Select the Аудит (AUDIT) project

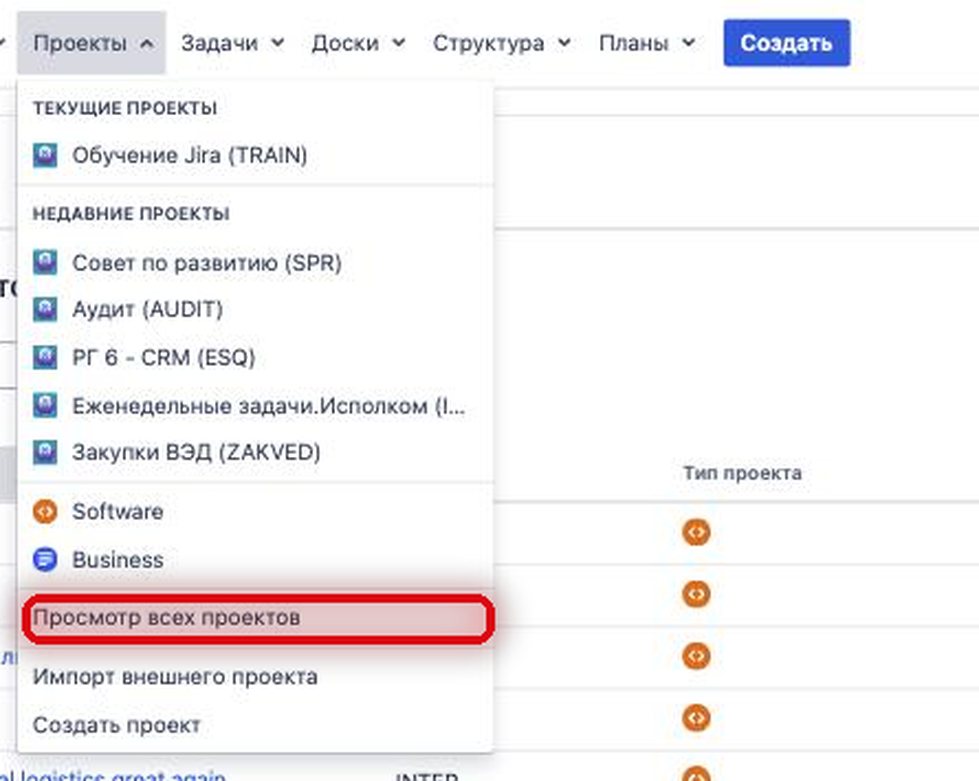255,309
